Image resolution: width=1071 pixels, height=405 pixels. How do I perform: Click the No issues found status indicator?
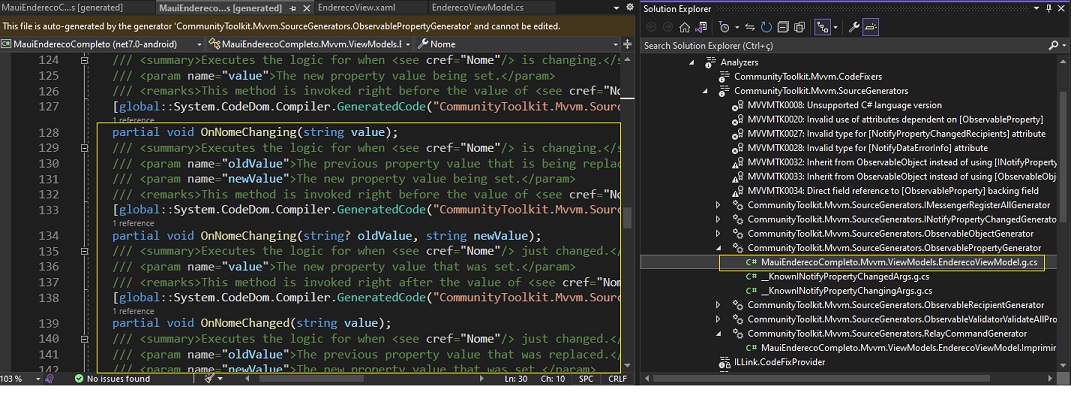coord(112,379)
